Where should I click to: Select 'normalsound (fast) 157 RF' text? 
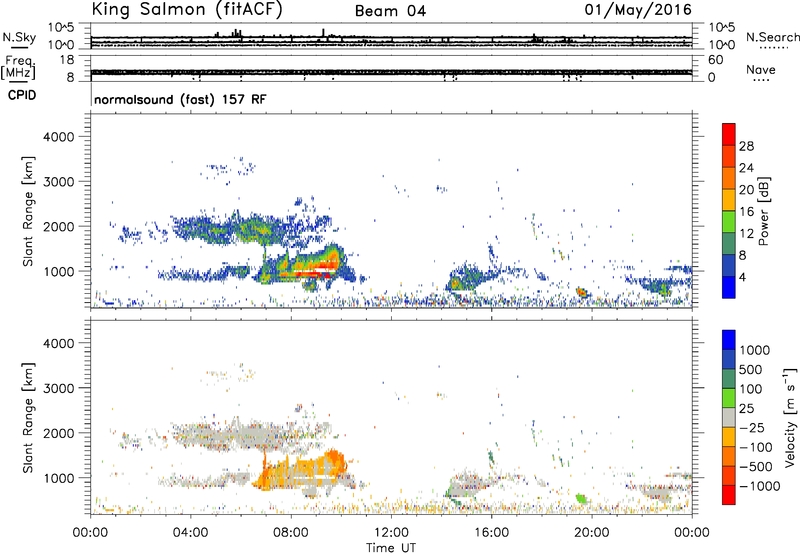(x=180, y=99)
